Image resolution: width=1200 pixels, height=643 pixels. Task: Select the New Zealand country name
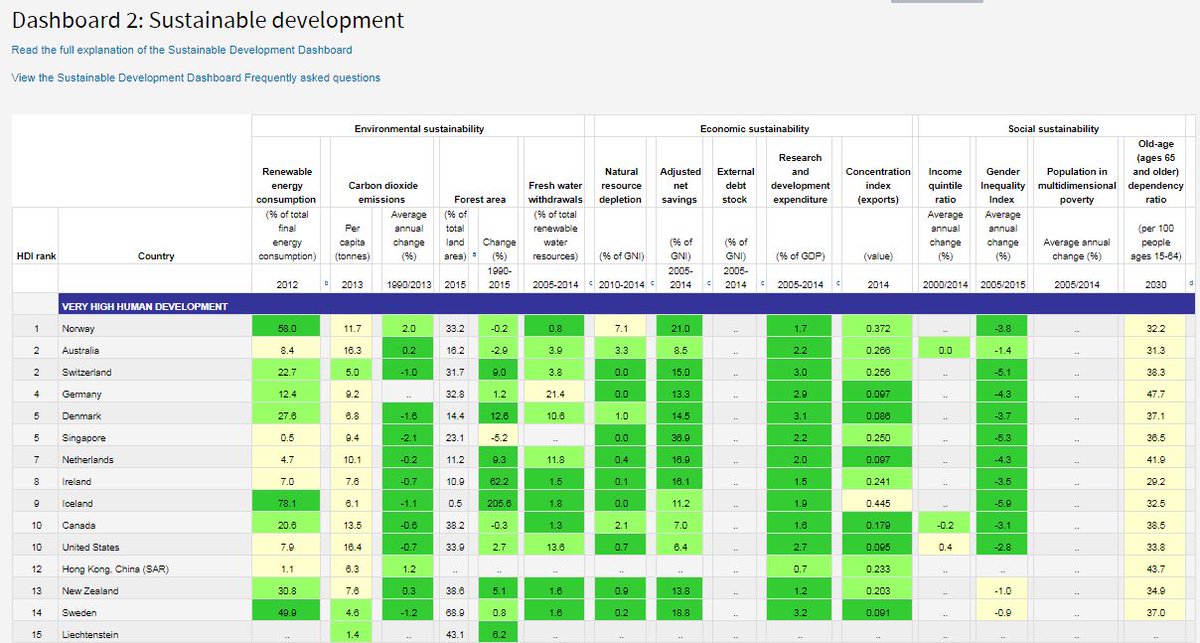click(x=90, y=591)
